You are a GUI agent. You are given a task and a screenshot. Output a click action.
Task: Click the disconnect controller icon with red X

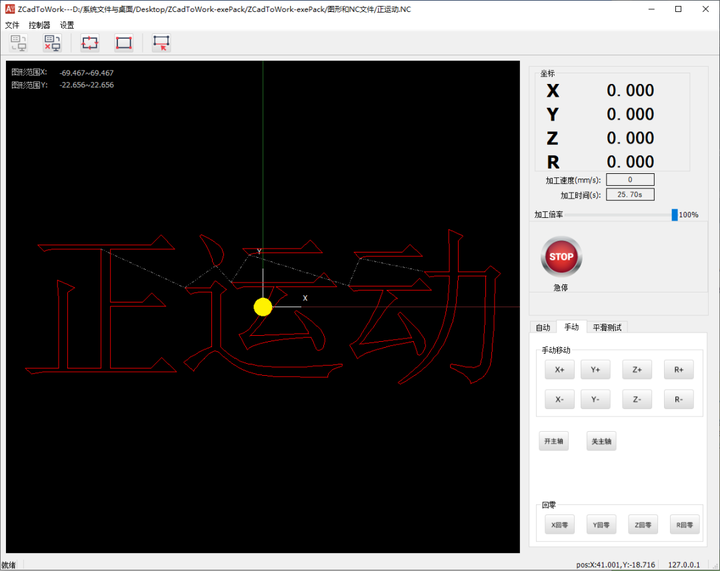click(x=52, y=43)
